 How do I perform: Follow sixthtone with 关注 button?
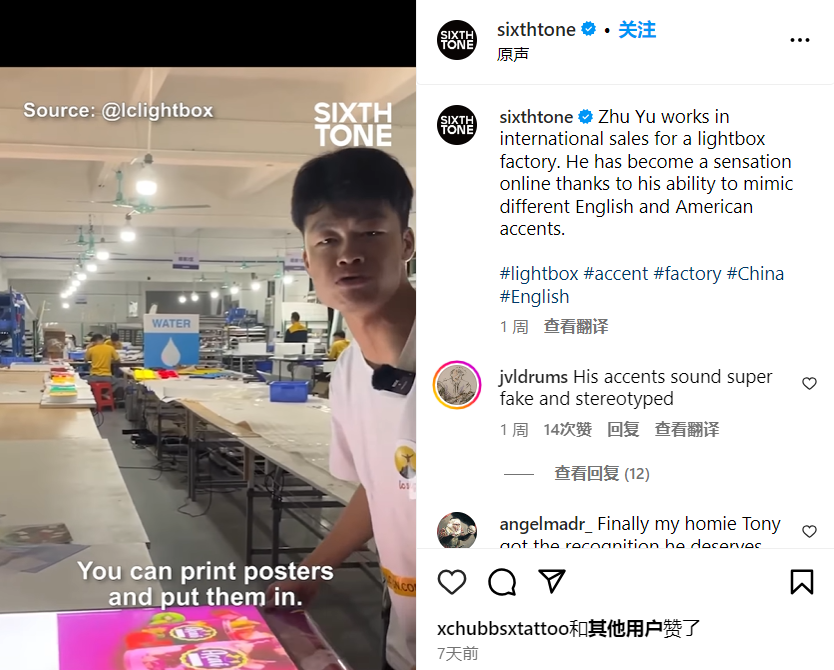[637, 30]
